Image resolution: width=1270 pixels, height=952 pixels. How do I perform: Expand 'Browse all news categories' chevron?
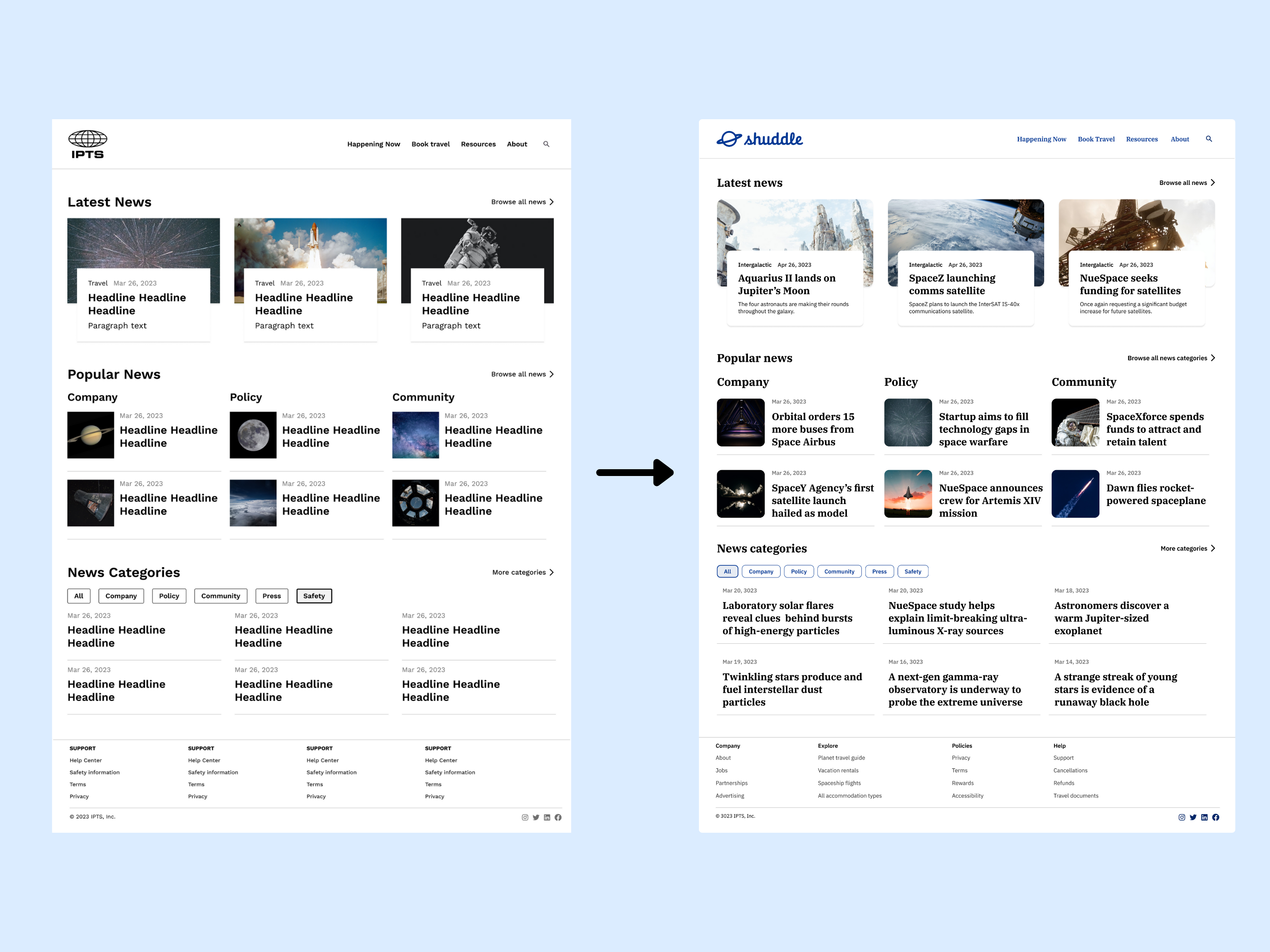(1212, 358)
